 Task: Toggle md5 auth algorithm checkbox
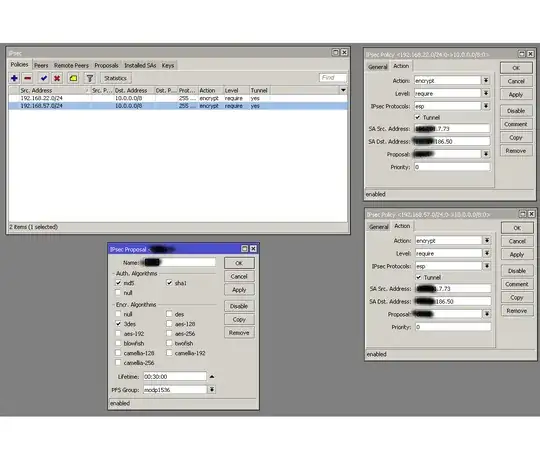(x=118, y=283)
